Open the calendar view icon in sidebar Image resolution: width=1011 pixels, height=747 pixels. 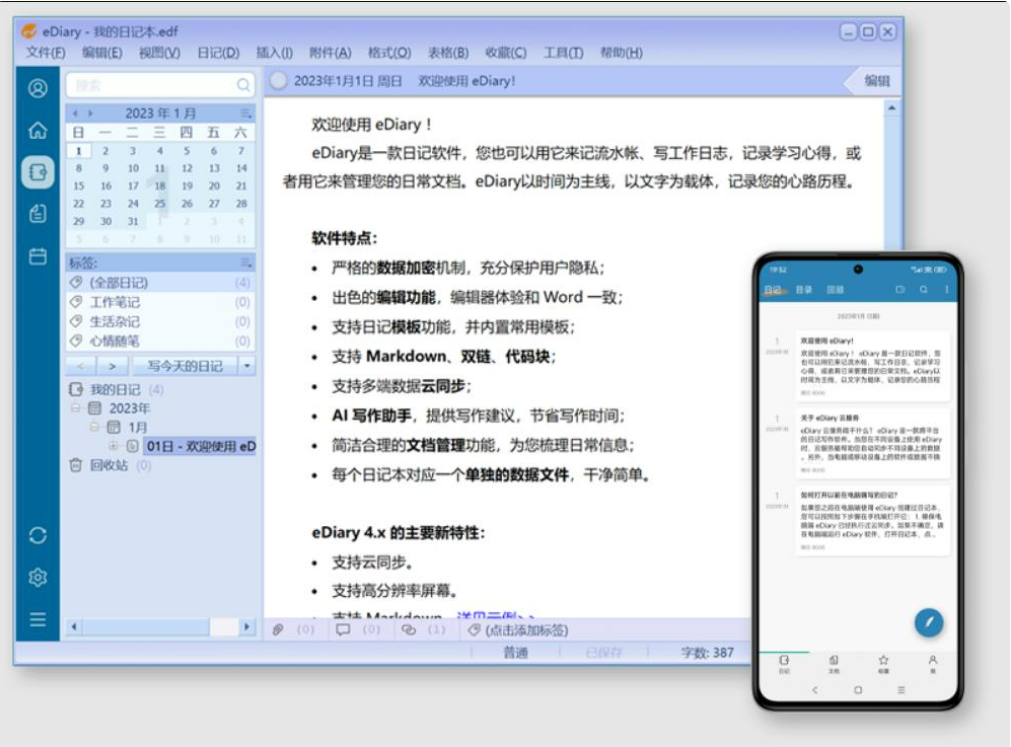(x=37, y=256)
